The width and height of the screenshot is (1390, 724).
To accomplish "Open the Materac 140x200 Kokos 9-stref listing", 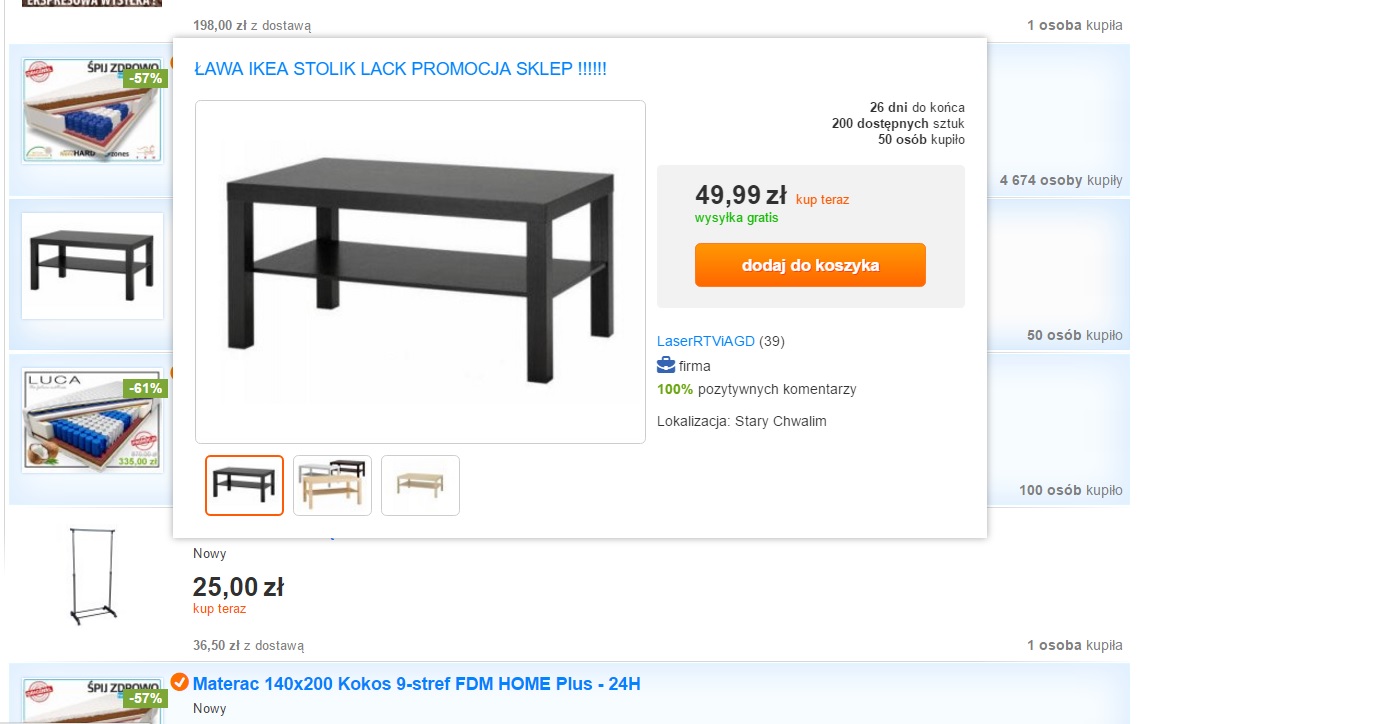I will point(416,684).
